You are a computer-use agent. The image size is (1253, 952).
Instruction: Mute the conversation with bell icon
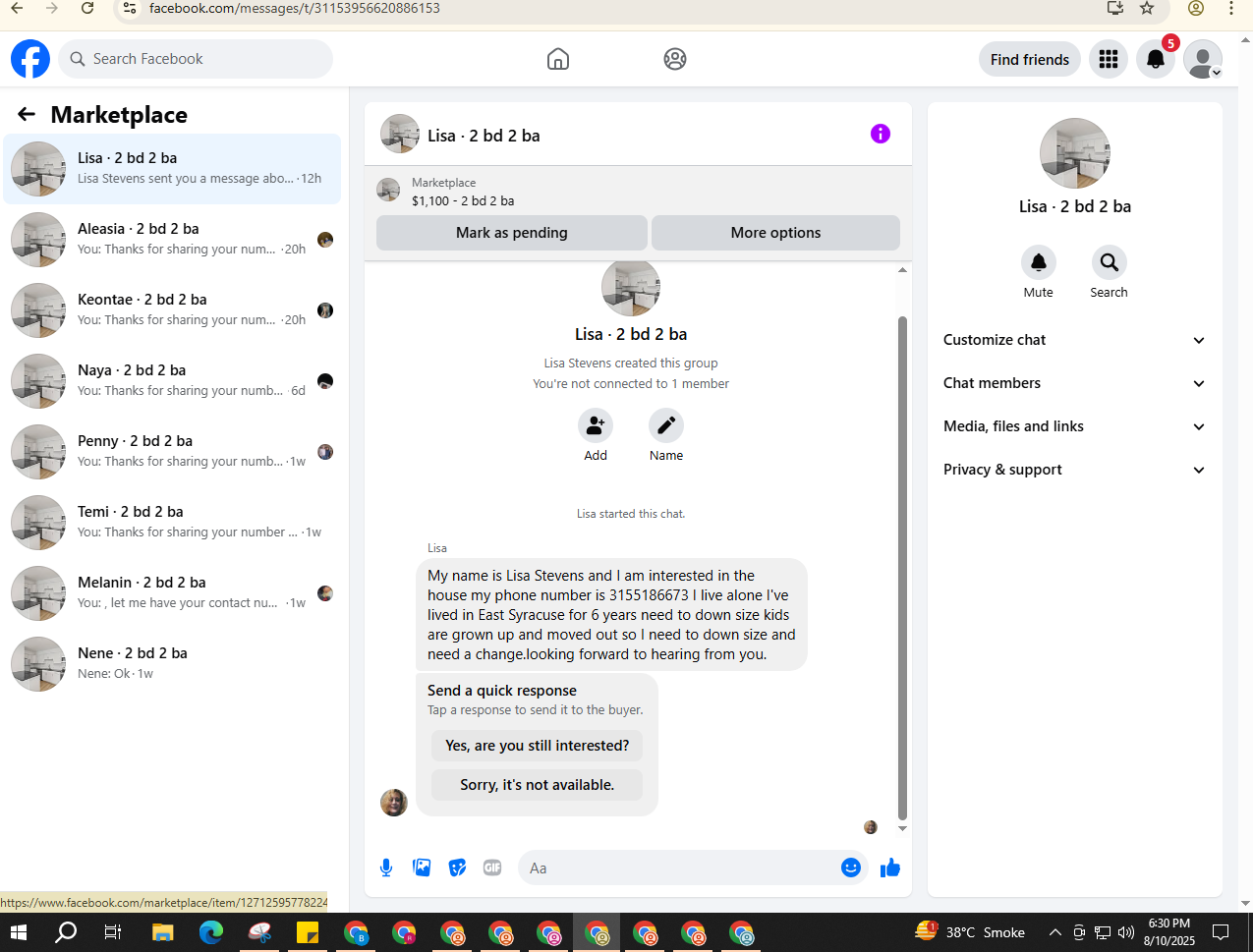pos(1039,262)
